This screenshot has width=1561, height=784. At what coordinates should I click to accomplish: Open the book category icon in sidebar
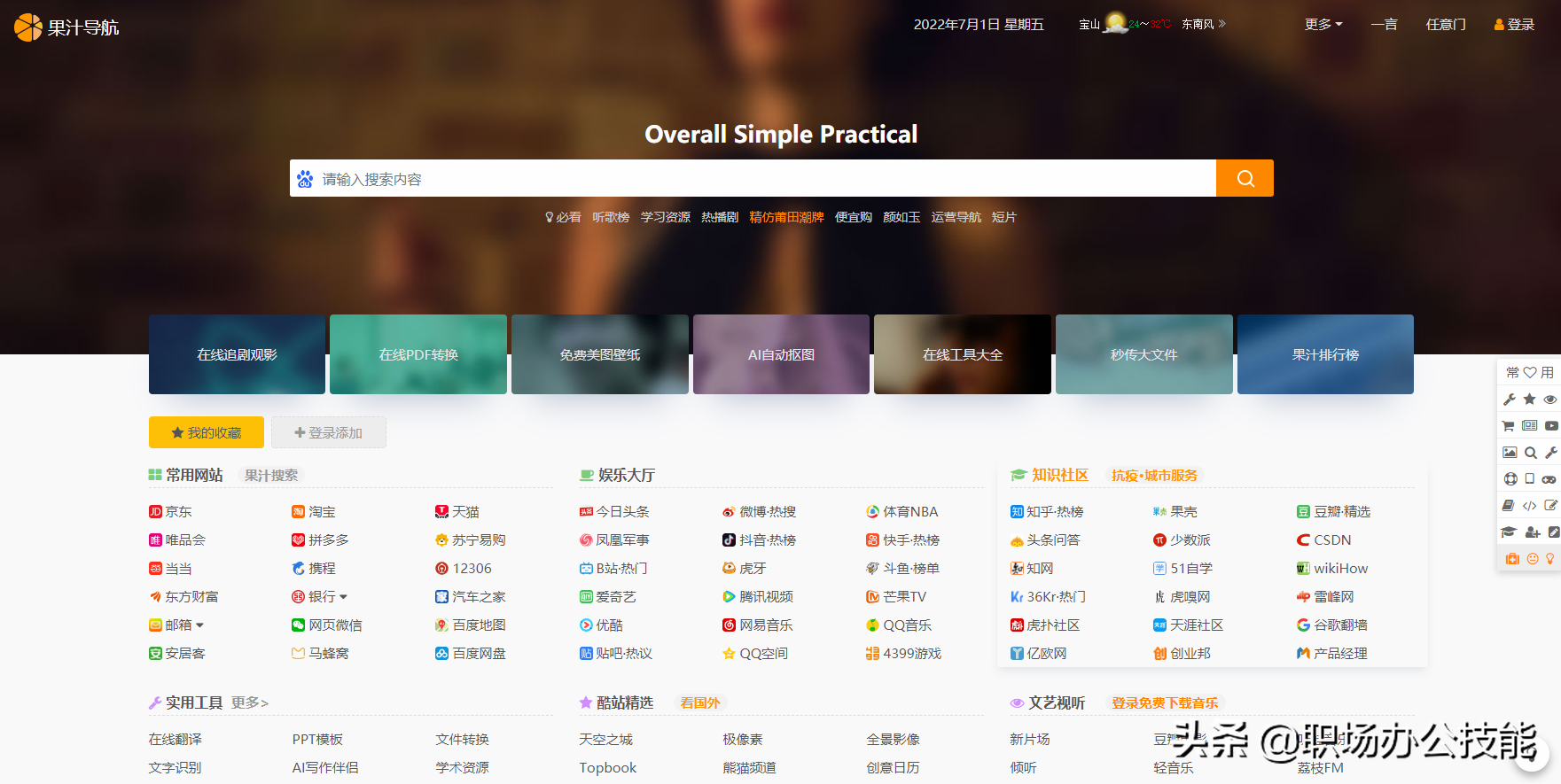pos(1509,506)
